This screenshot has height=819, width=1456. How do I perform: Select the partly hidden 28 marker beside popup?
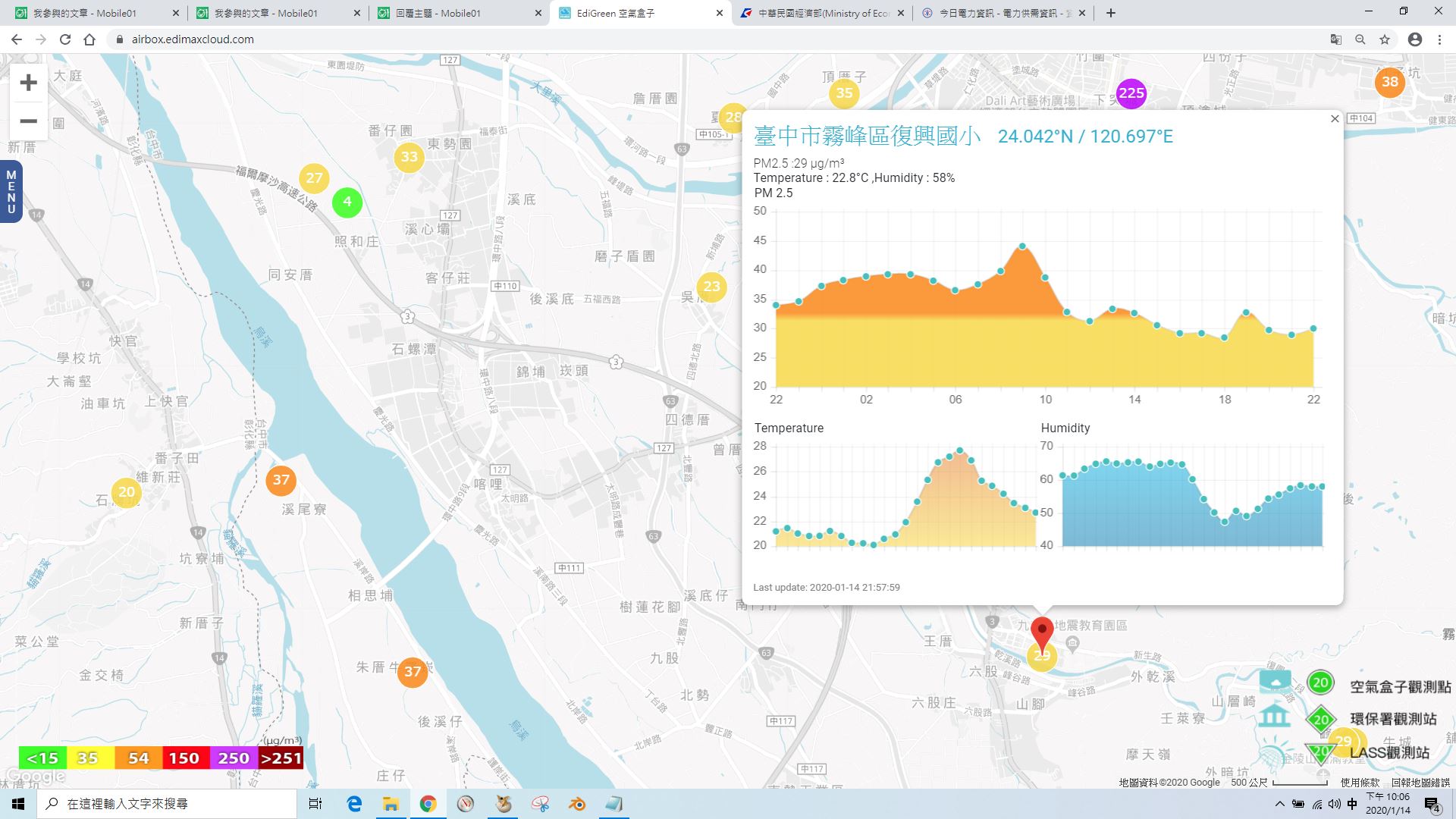point(730,117)
